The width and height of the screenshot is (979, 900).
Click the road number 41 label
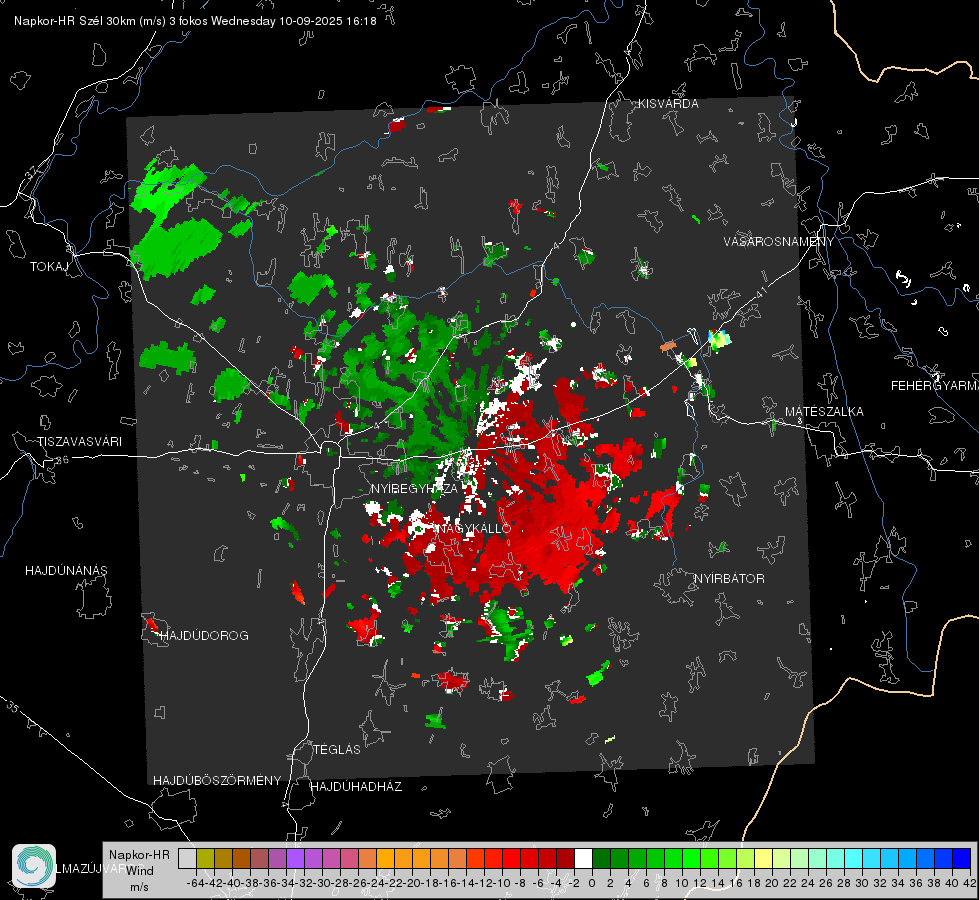[760, 292]
